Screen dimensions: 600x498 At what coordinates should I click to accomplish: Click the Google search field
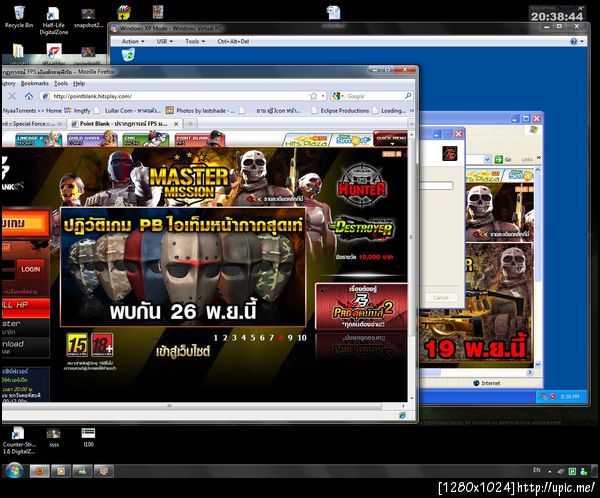(373, 96)
